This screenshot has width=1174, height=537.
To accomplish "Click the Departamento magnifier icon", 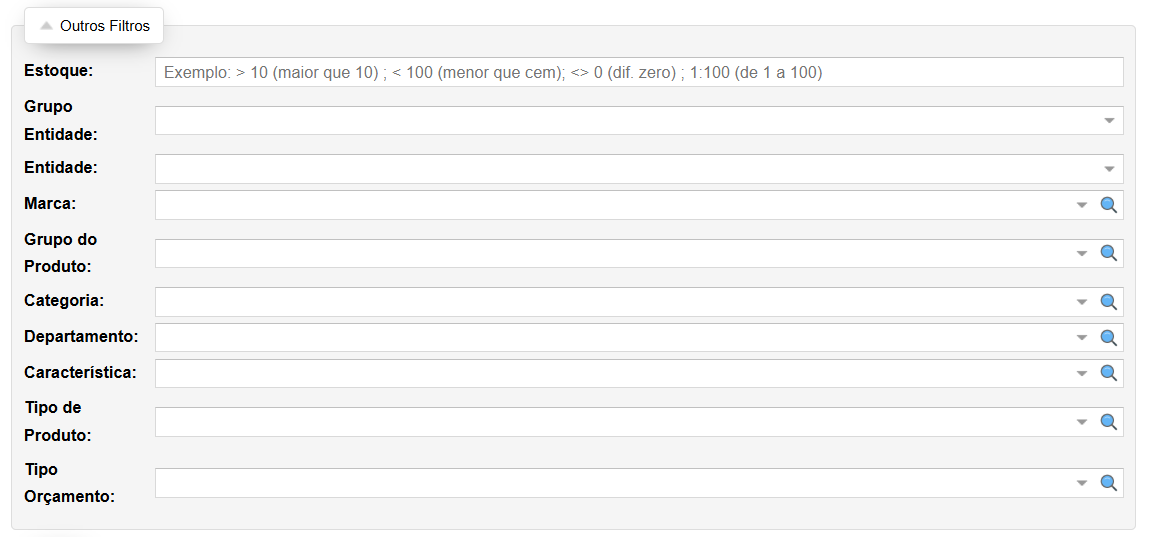I will [1108, 337].
